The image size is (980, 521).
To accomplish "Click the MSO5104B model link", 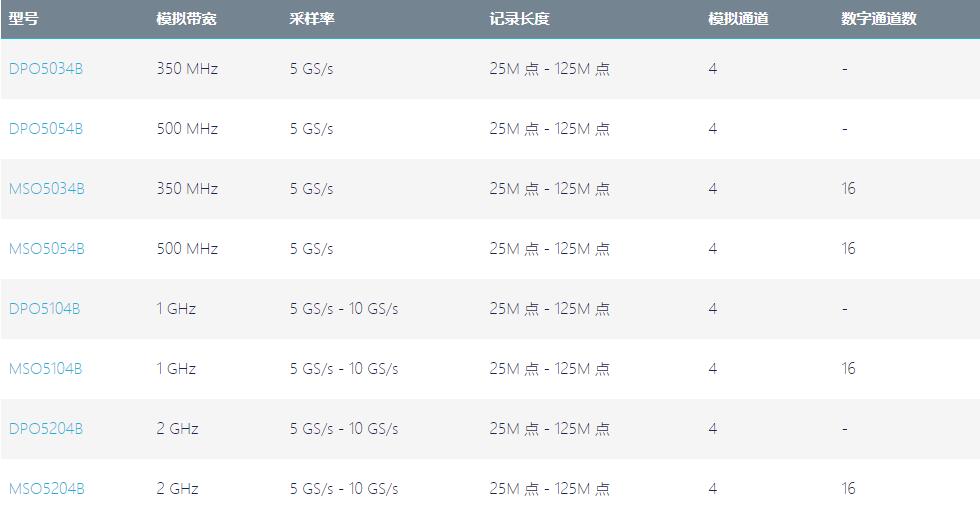I will (x=45, y=369).
